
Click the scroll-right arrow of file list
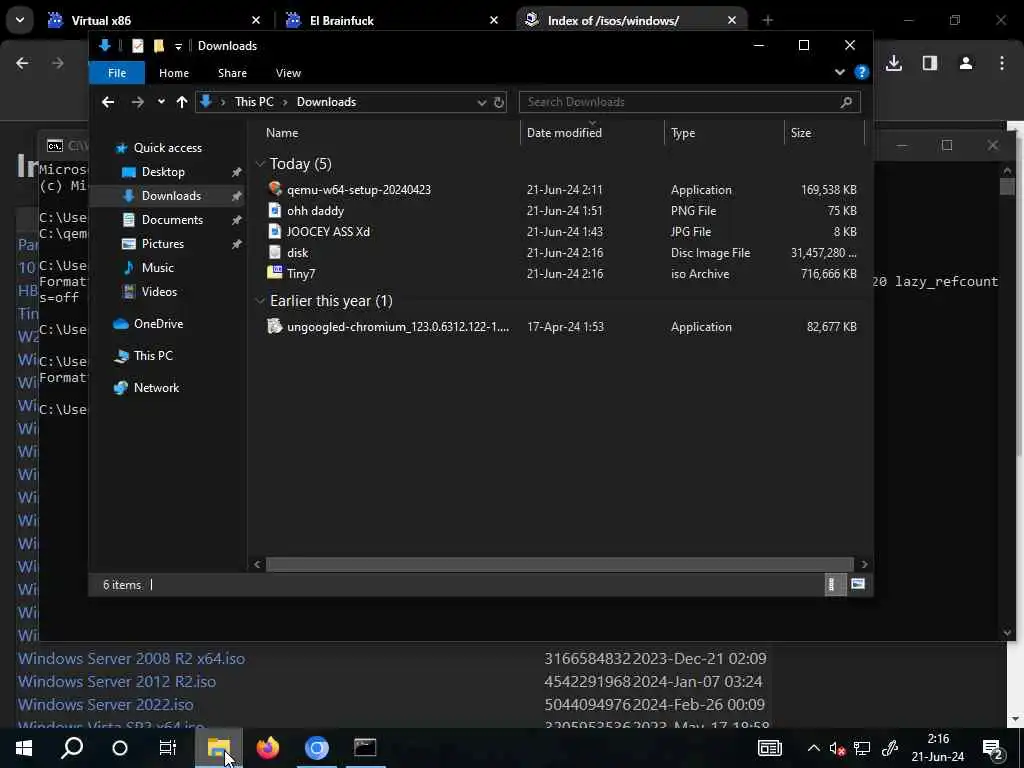[864, 564]
